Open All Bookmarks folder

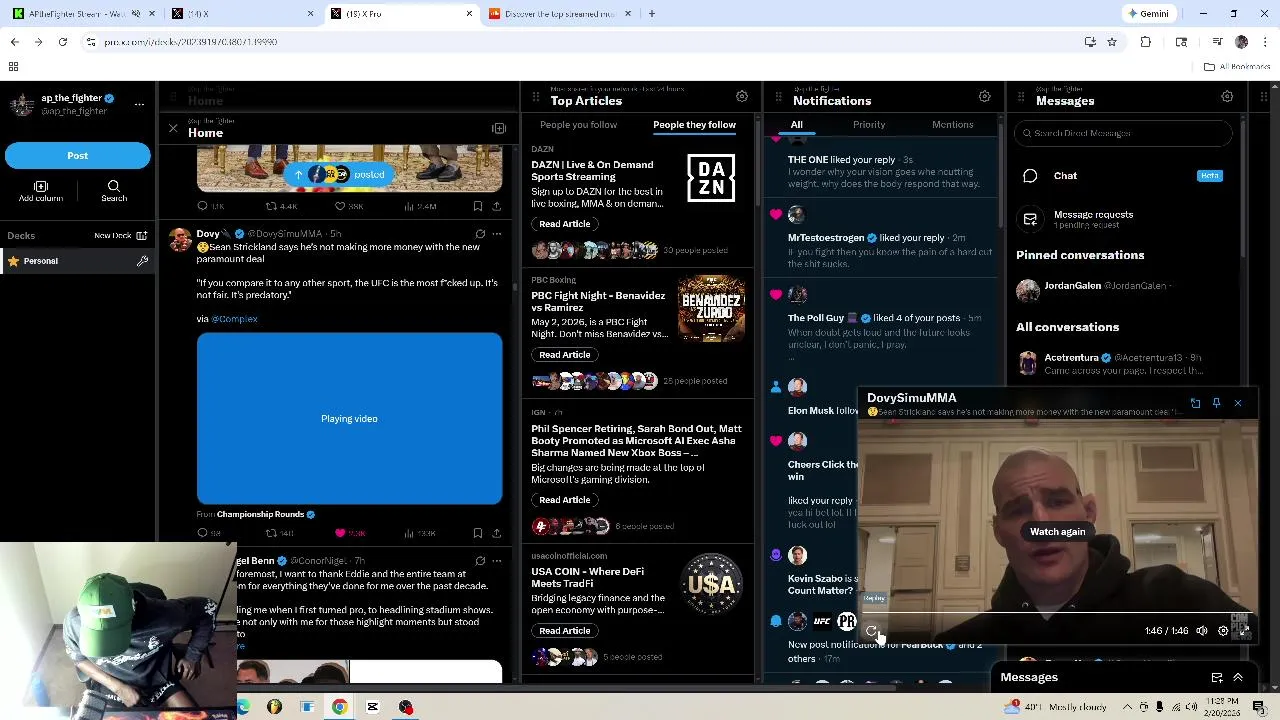coord(1237,67)
